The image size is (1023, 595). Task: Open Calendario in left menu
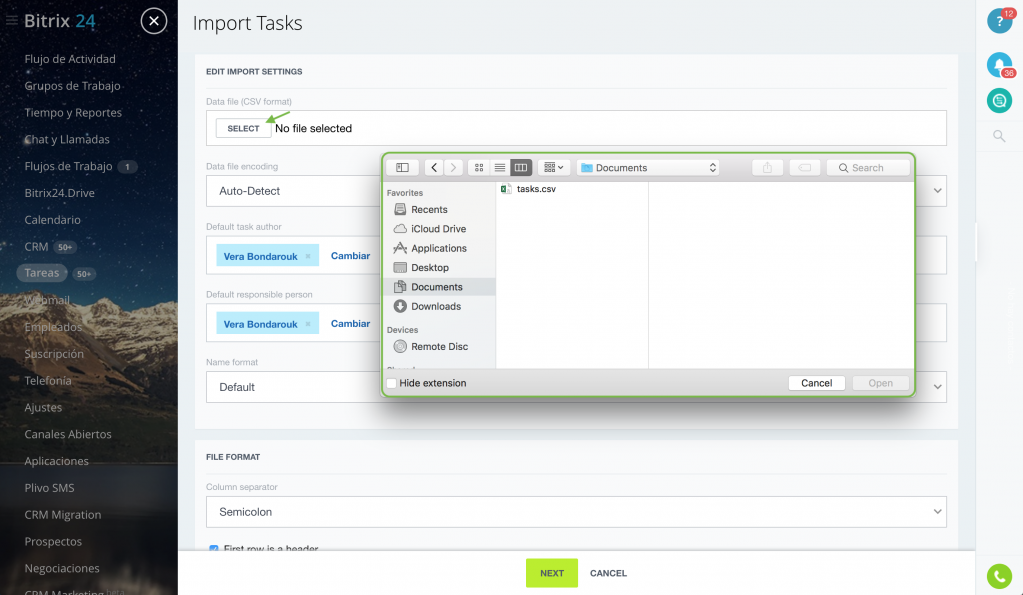point(52,220)
